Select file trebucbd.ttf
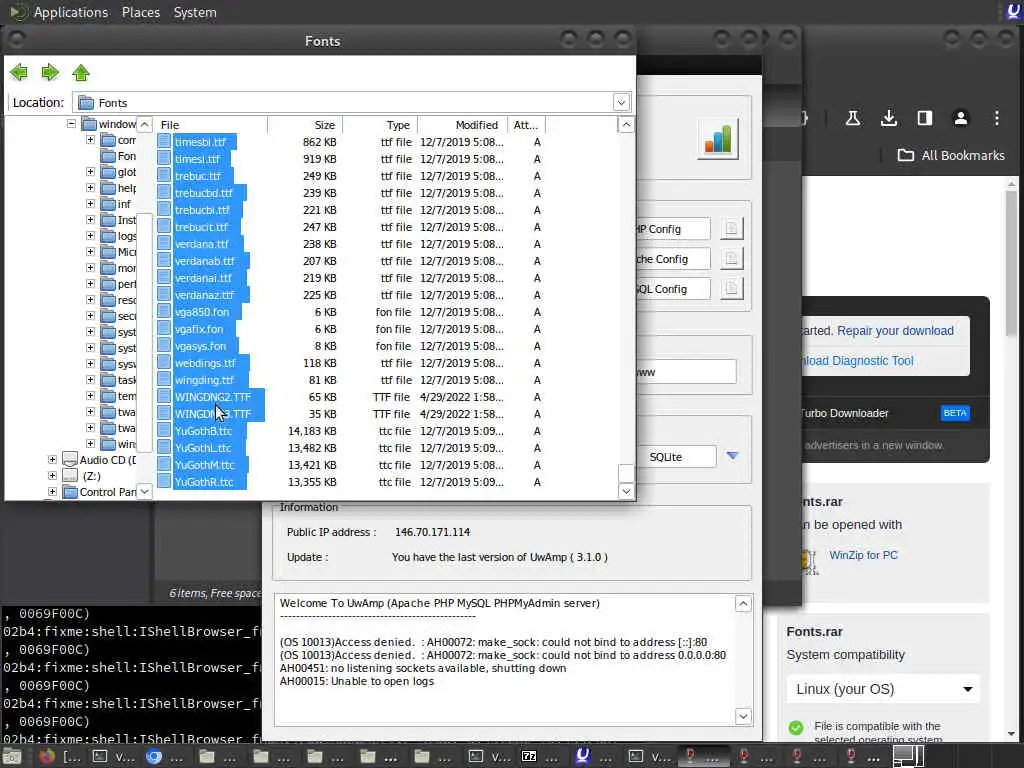 (204, 193)
